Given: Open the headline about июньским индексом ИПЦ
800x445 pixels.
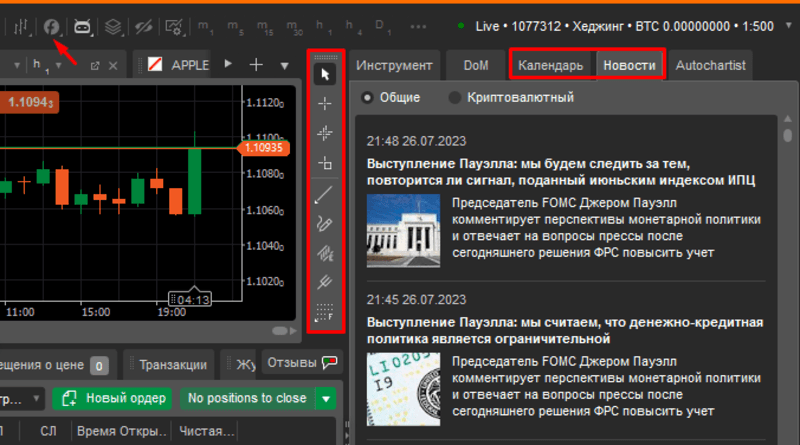Looking at the screenshot, I should pos(561,172).
